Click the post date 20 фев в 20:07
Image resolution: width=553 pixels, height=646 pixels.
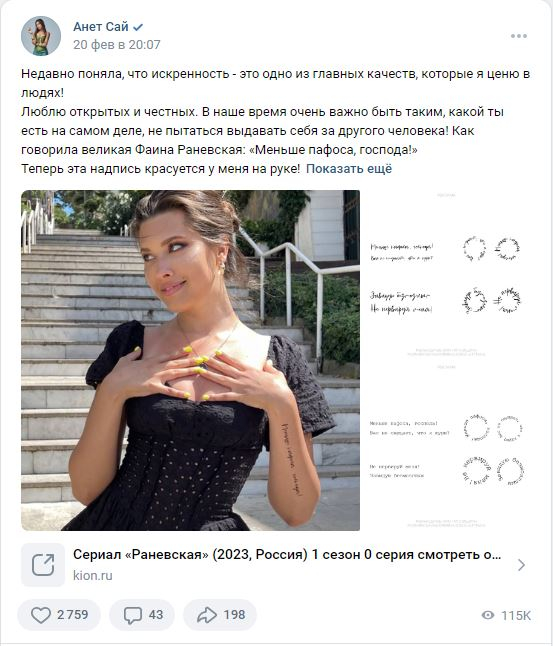point(117,44)
